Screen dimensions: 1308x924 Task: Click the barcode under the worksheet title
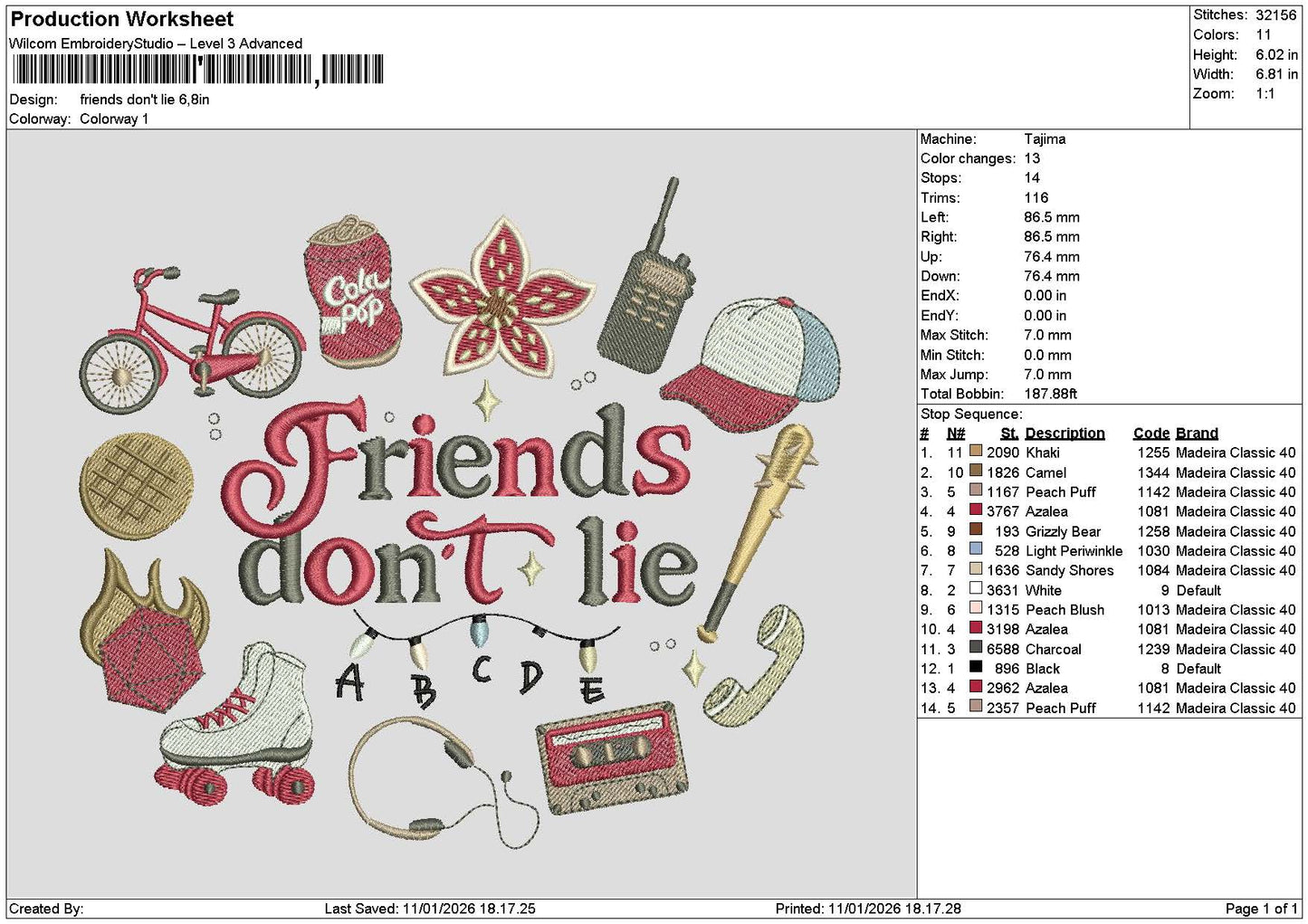tap(196, 70)
